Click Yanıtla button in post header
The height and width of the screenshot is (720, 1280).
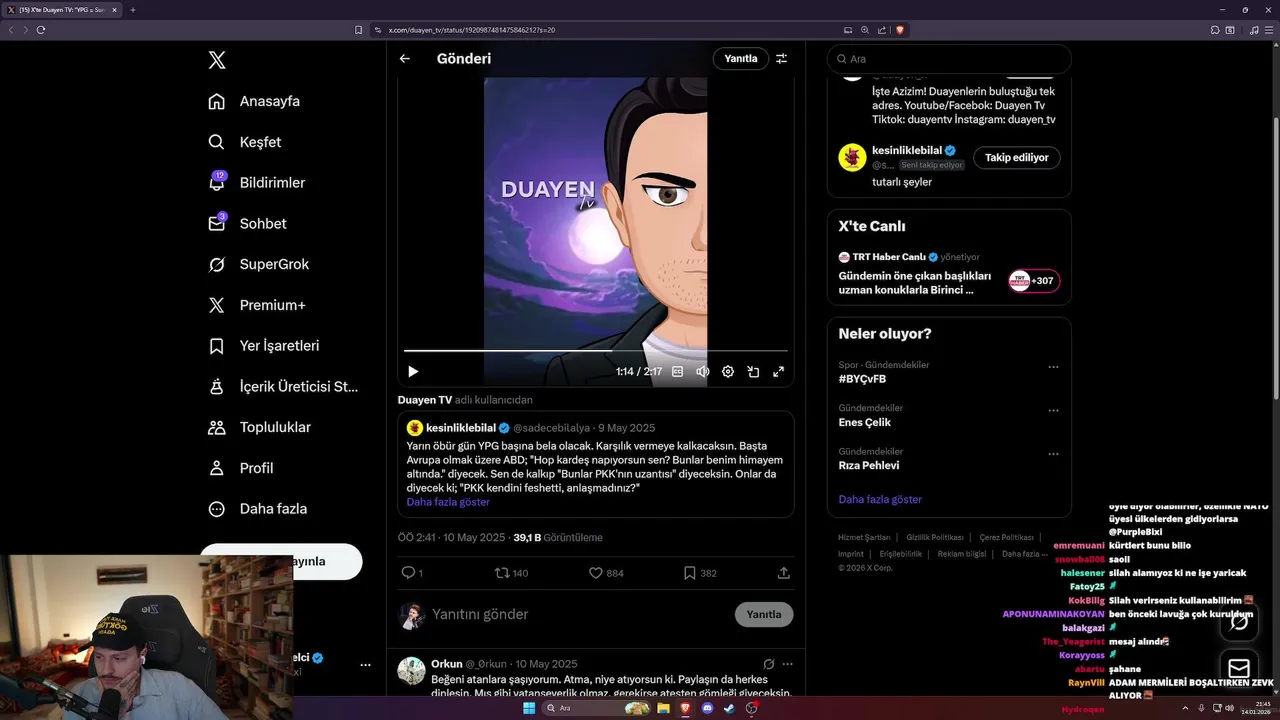[741, 59]
